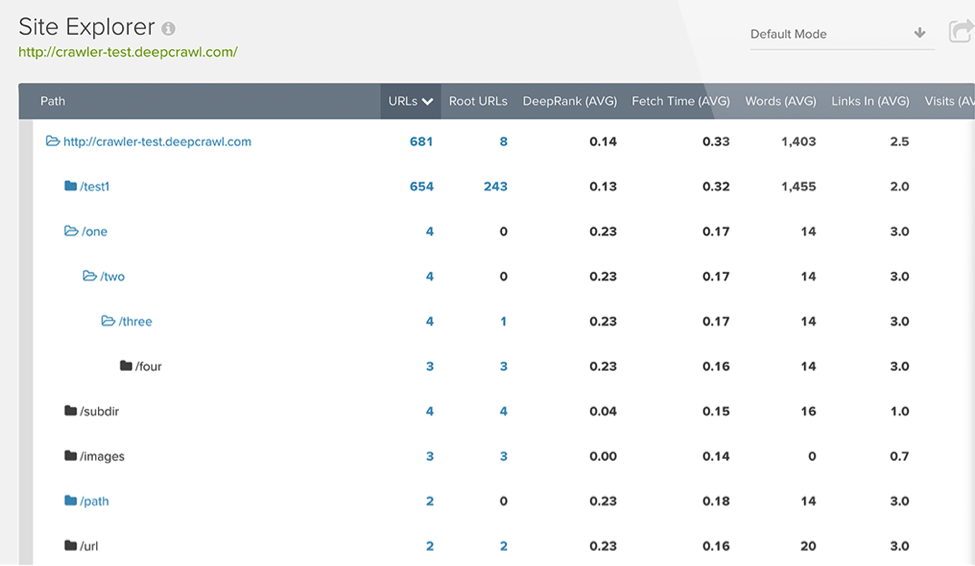The height and width of the screenshot is (566, 975).
Task: Click the 654 URLs count for /test1
Action: tap(422, 187)
